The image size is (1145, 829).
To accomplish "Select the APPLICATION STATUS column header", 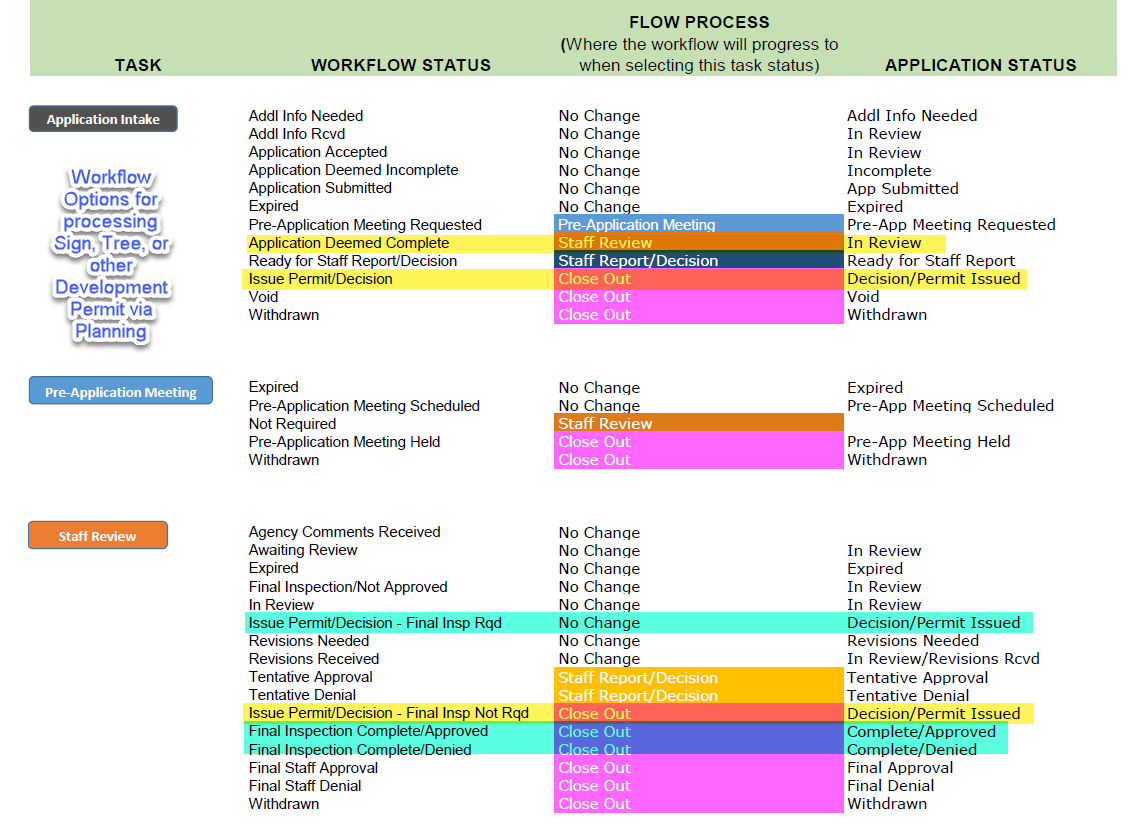I will (981, 65).
